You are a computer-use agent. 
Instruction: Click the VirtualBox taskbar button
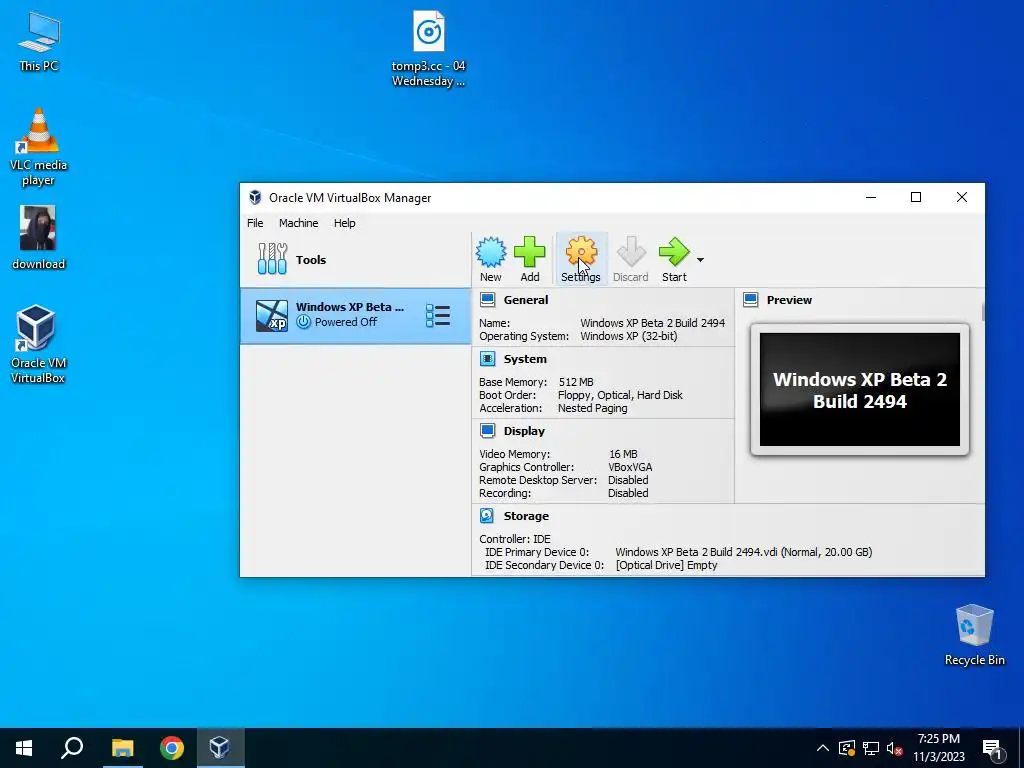[x=219, y=748]
